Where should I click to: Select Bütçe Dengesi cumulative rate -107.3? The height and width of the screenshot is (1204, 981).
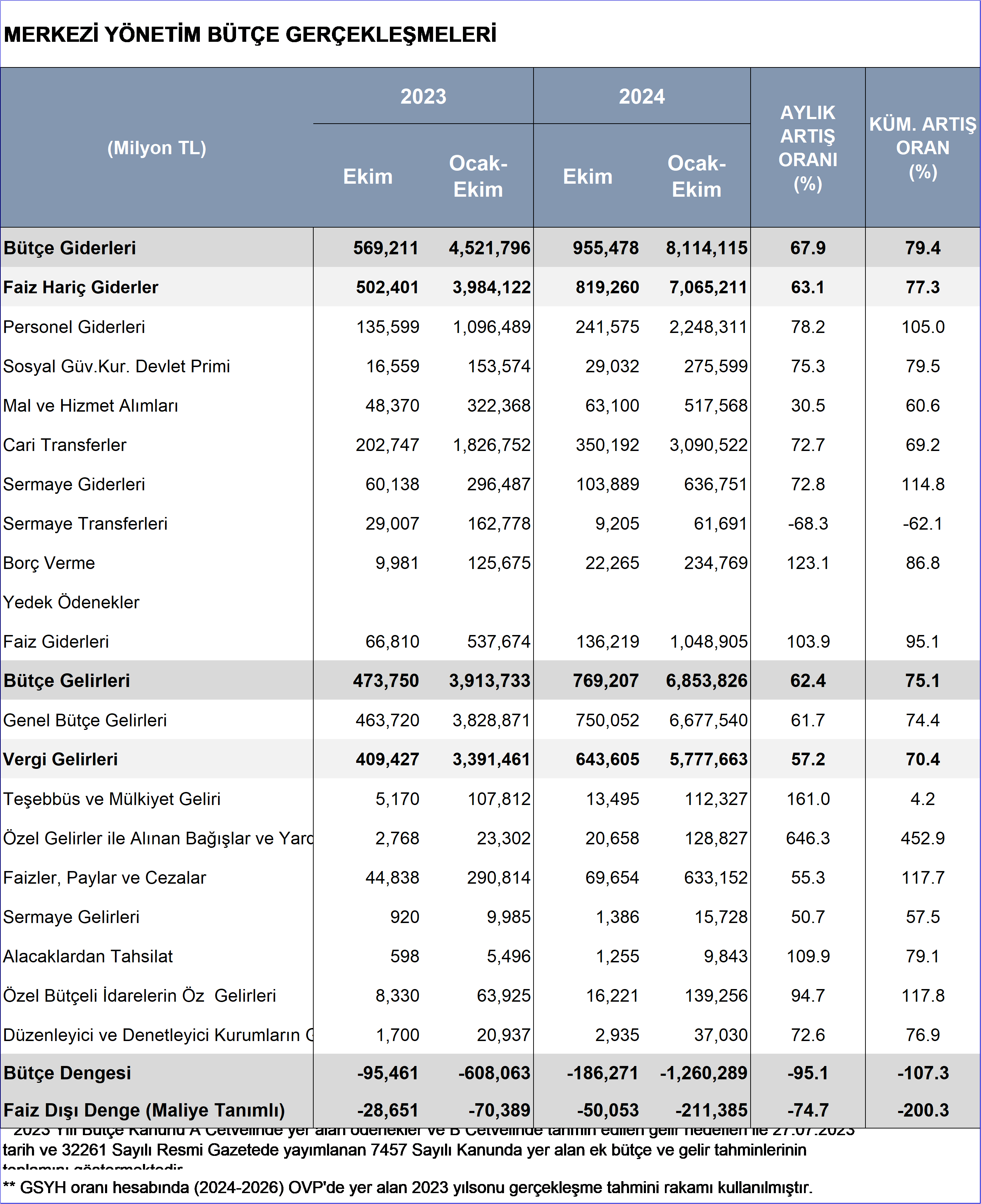click(923, 1072)
